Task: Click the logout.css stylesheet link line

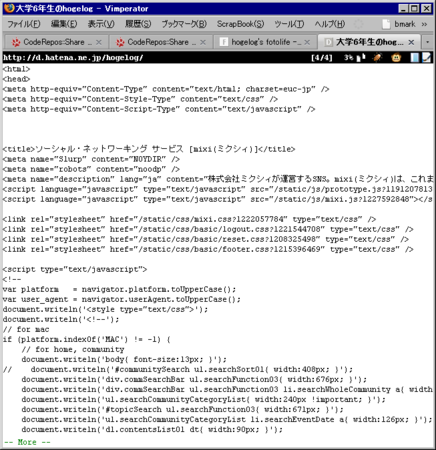Action: click(x=208, y=229)
